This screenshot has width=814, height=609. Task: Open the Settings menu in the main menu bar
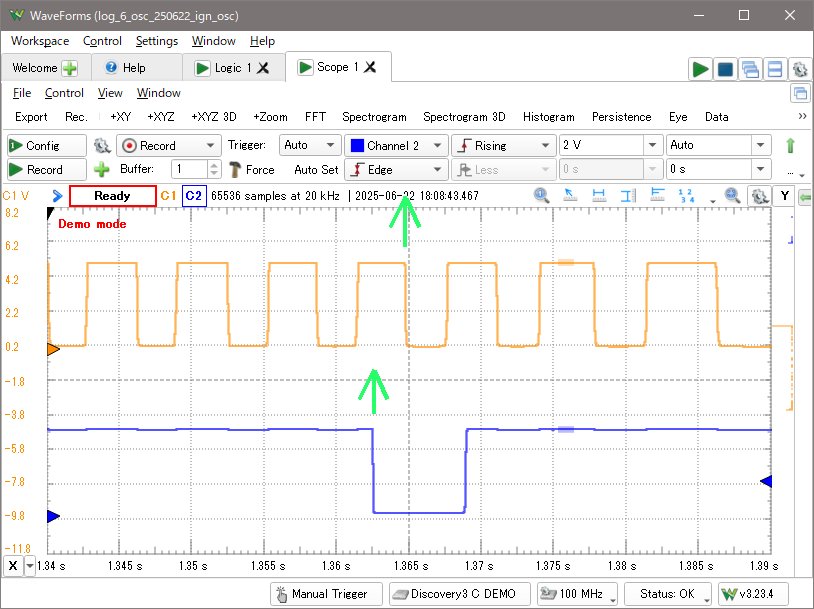tap(157, 41)
